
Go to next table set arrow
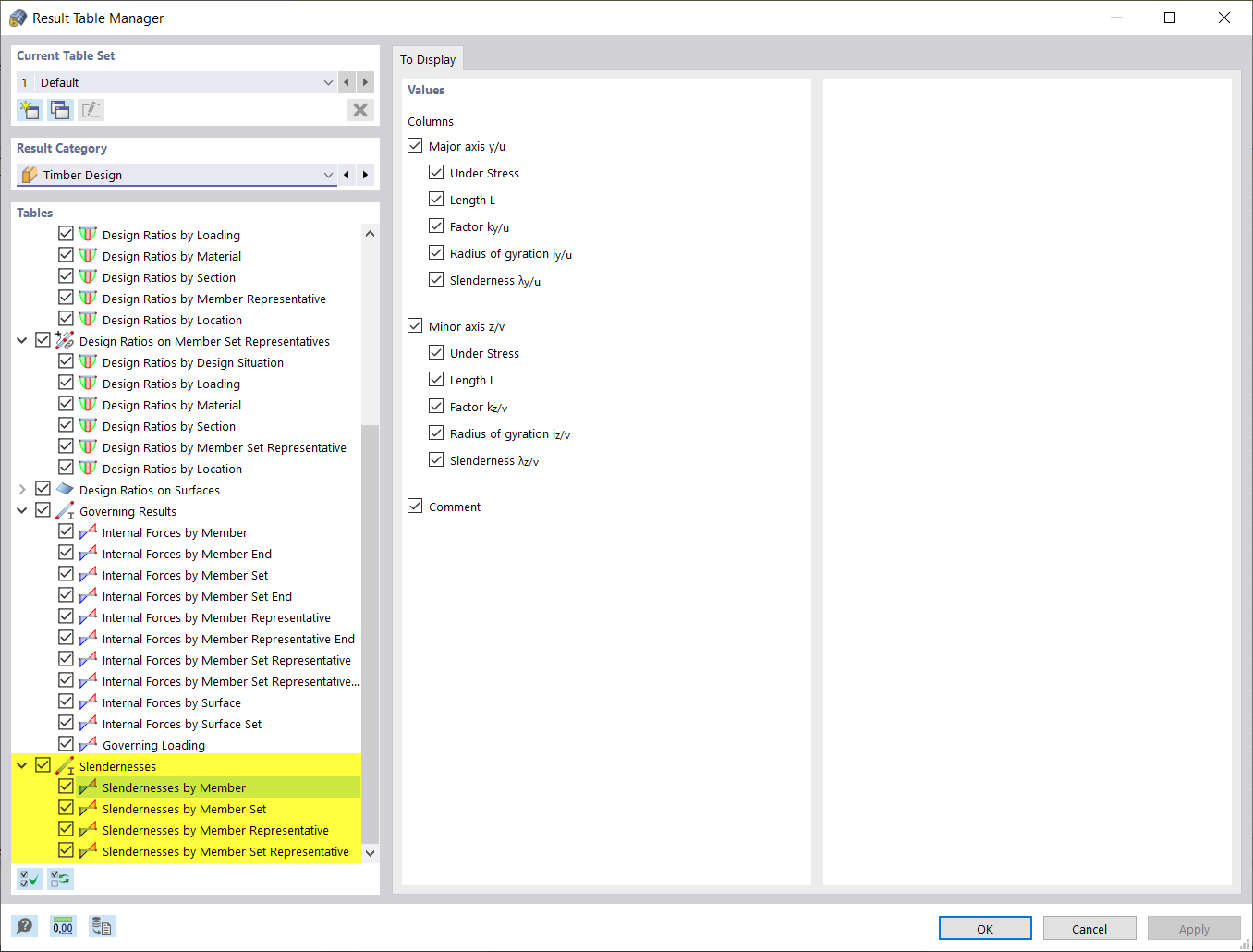(365, 82)
